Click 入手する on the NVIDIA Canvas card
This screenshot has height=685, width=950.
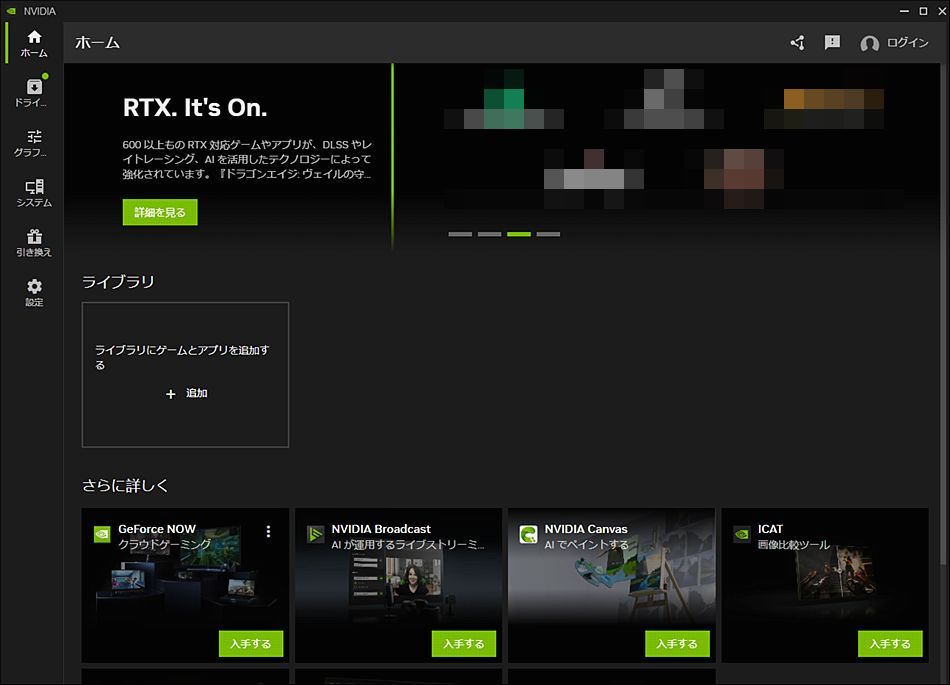point(677,644)
